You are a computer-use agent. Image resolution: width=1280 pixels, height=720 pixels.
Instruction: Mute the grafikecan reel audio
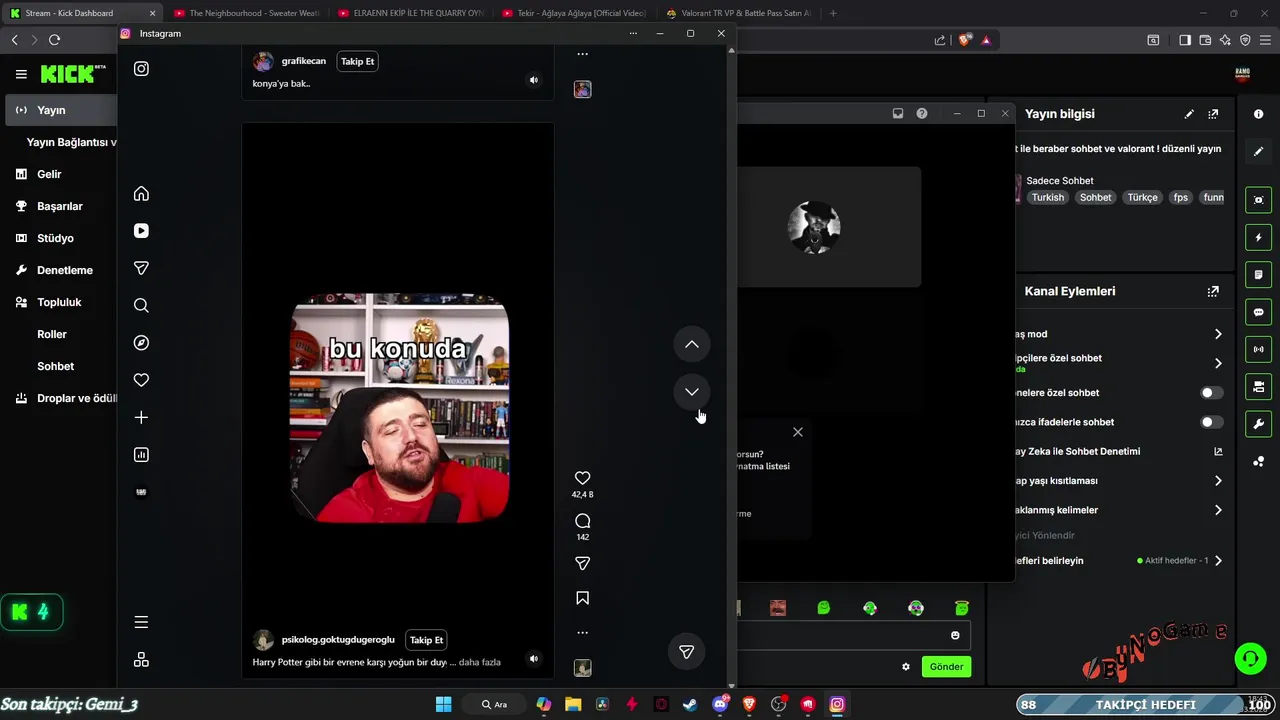533,80
